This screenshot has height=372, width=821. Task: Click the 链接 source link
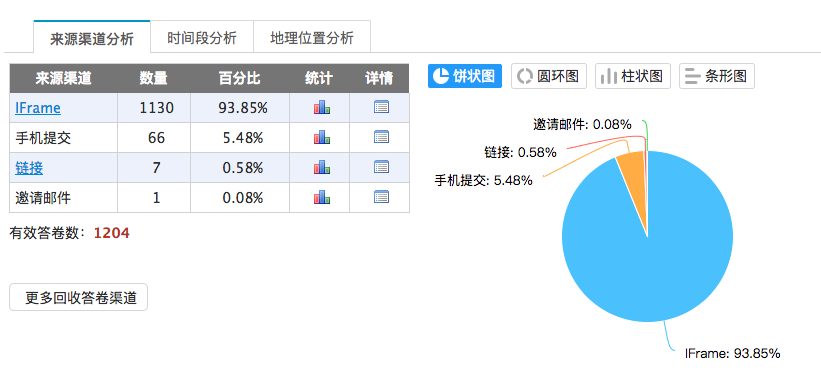29,168
